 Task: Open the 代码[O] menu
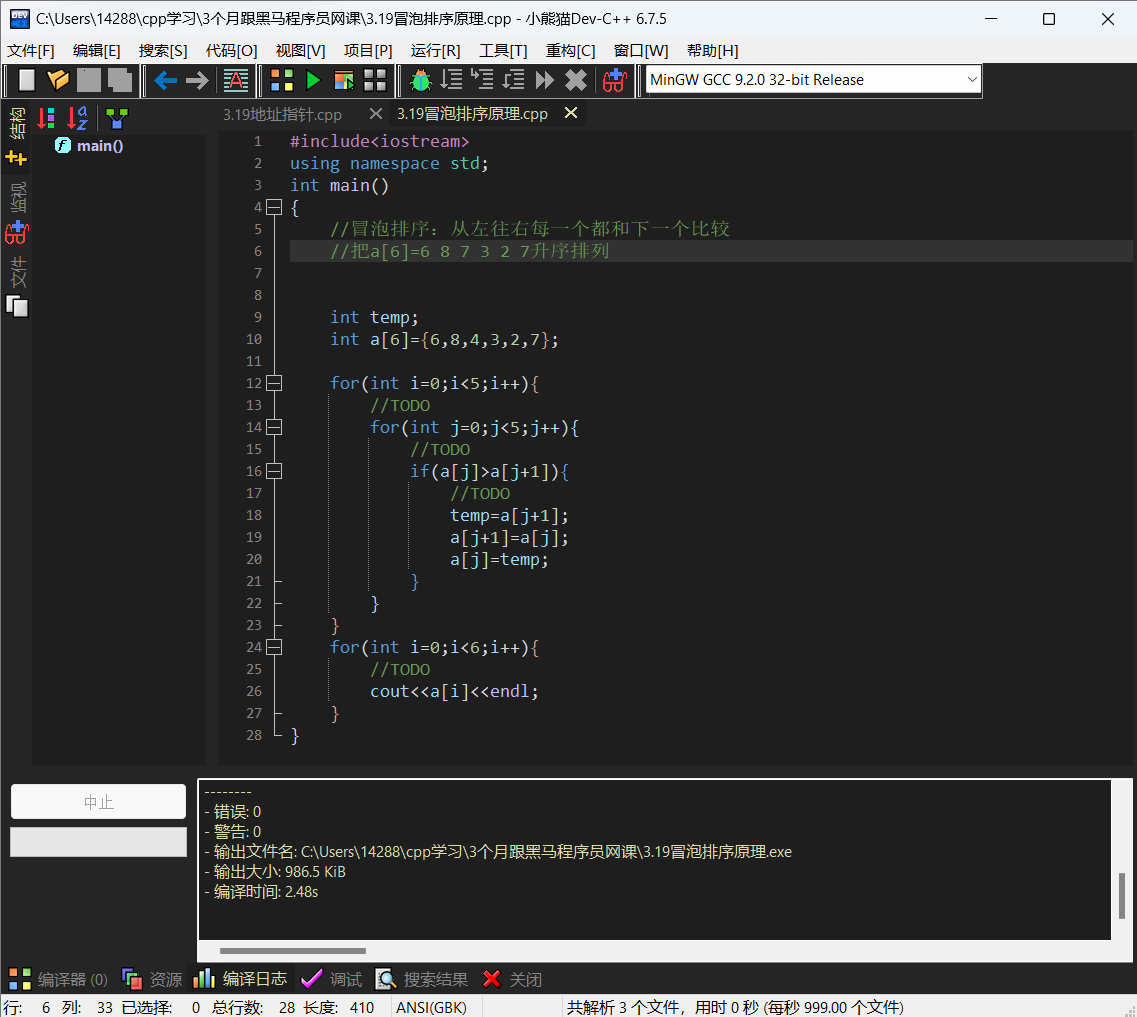tap(231, 51)
